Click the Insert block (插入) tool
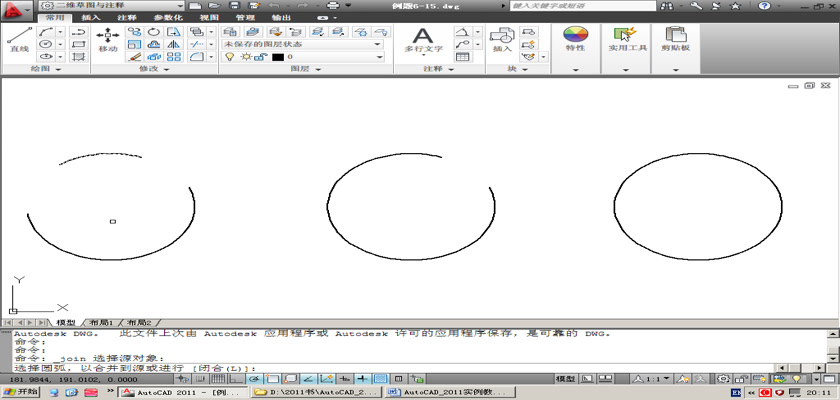The height and width of the screenshot is (400, 840). tap(502, 40)
